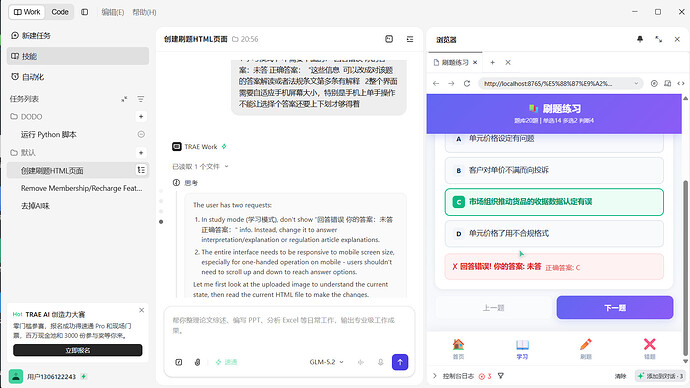Collapse the task list with the arrows icon
The width and height of the screenshot is (690, 388).
[125, 99]
